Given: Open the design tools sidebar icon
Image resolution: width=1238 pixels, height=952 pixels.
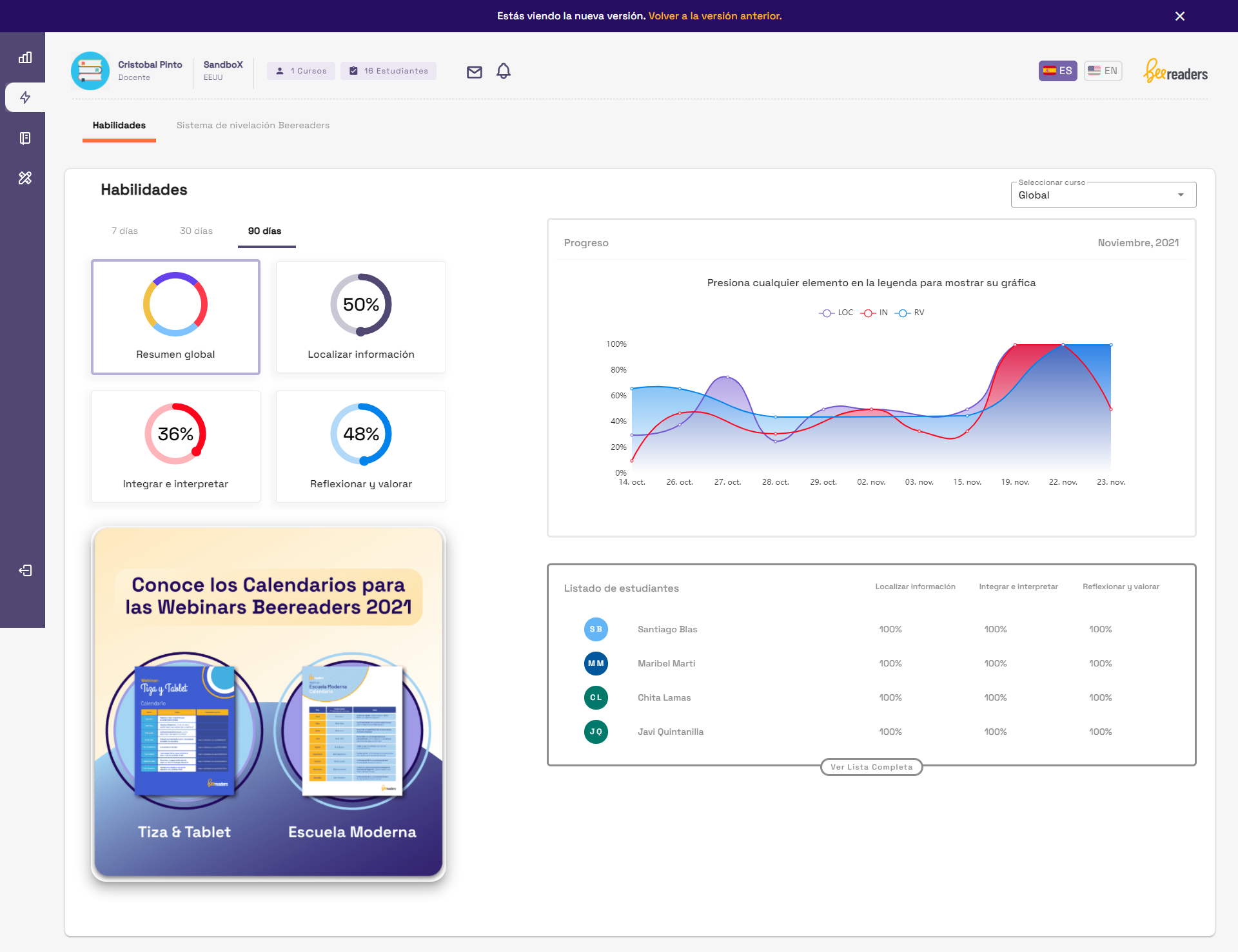Looking at the screenshot, I should (25, 178).
